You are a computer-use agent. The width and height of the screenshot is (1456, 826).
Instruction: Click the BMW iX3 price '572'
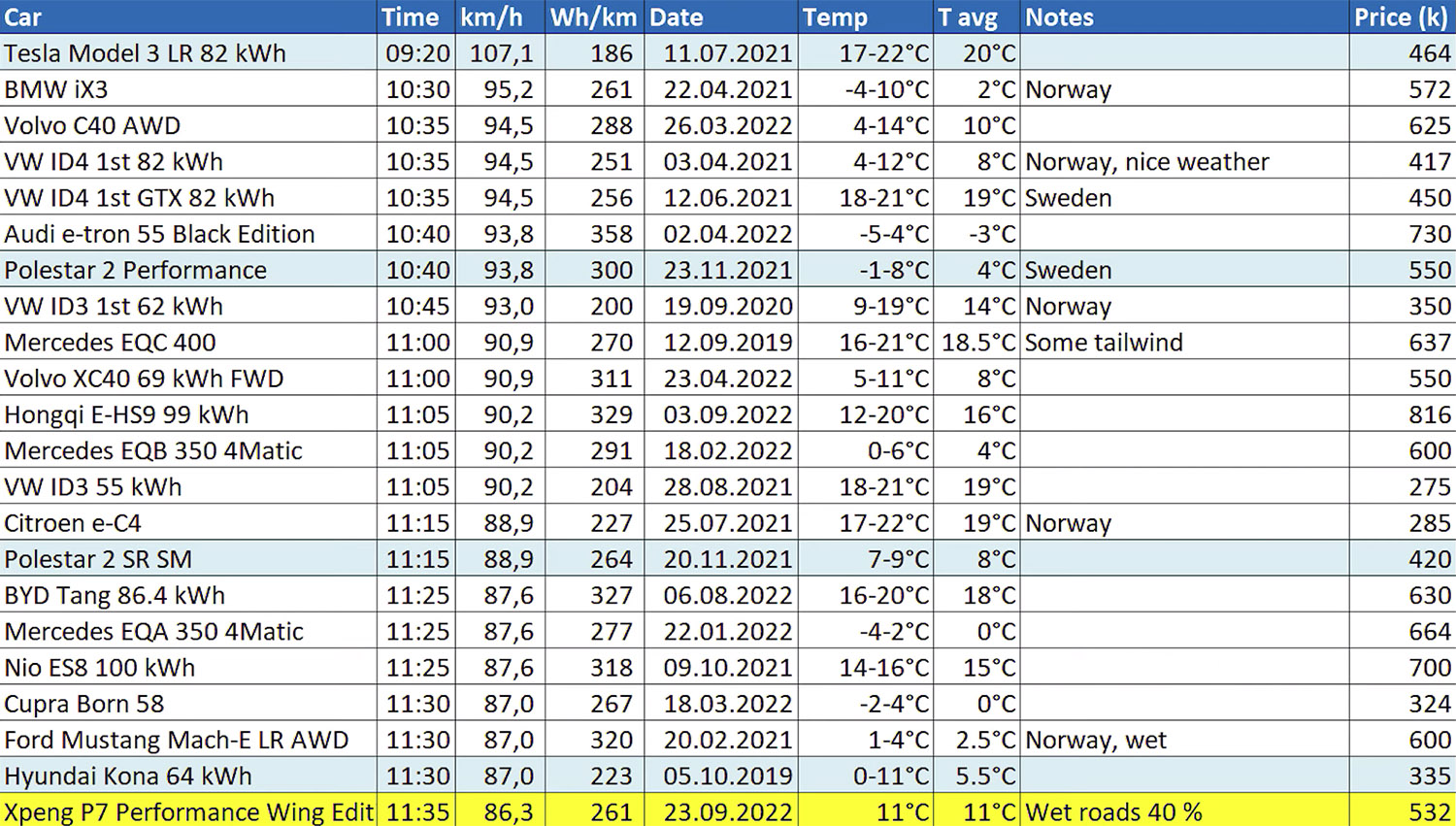1404,88
